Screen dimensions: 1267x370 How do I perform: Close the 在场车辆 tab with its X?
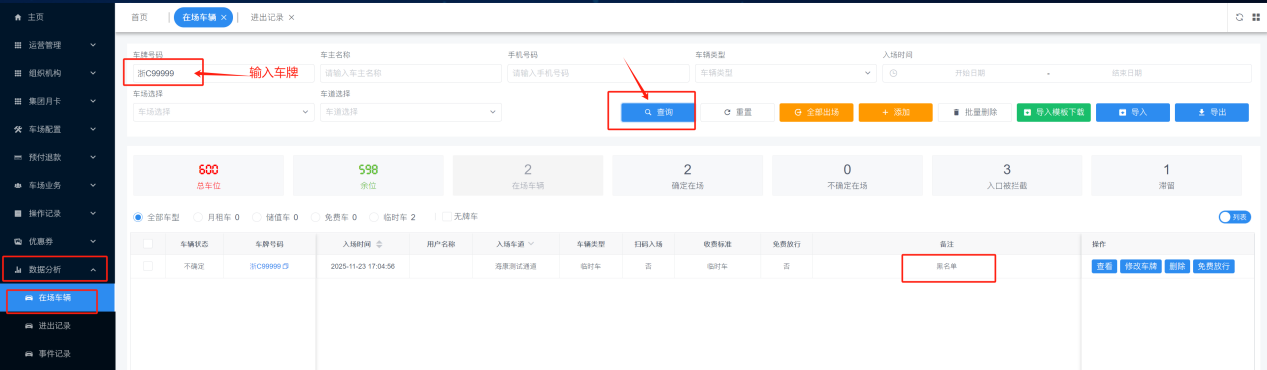[224, 17]
